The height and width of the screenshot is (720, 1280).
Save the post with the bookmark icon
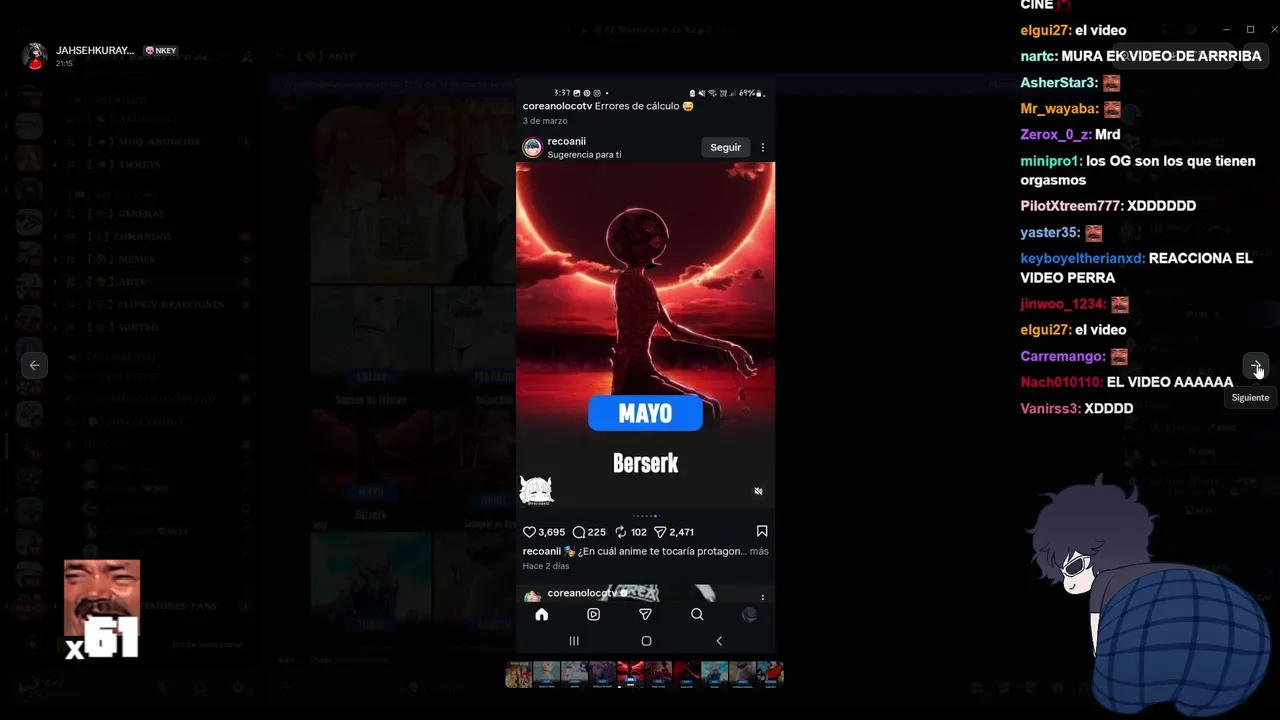762,531
